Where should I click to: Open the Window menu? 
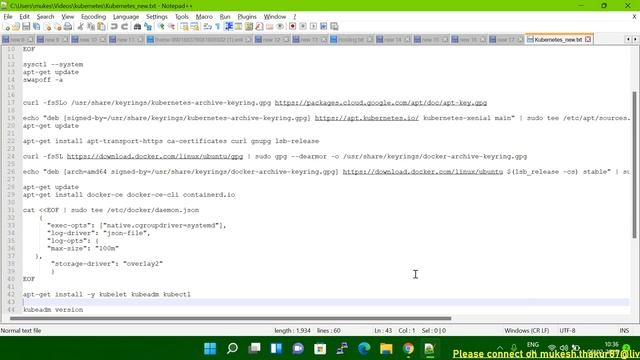click(x=275, y=17)
